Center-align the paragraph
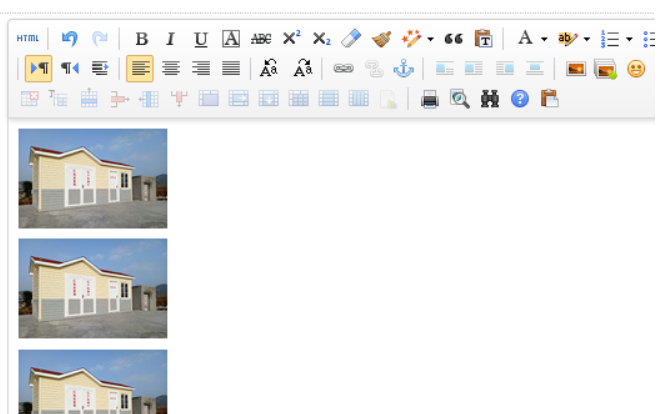Screen dimensions: 663x414 [171, 69]
